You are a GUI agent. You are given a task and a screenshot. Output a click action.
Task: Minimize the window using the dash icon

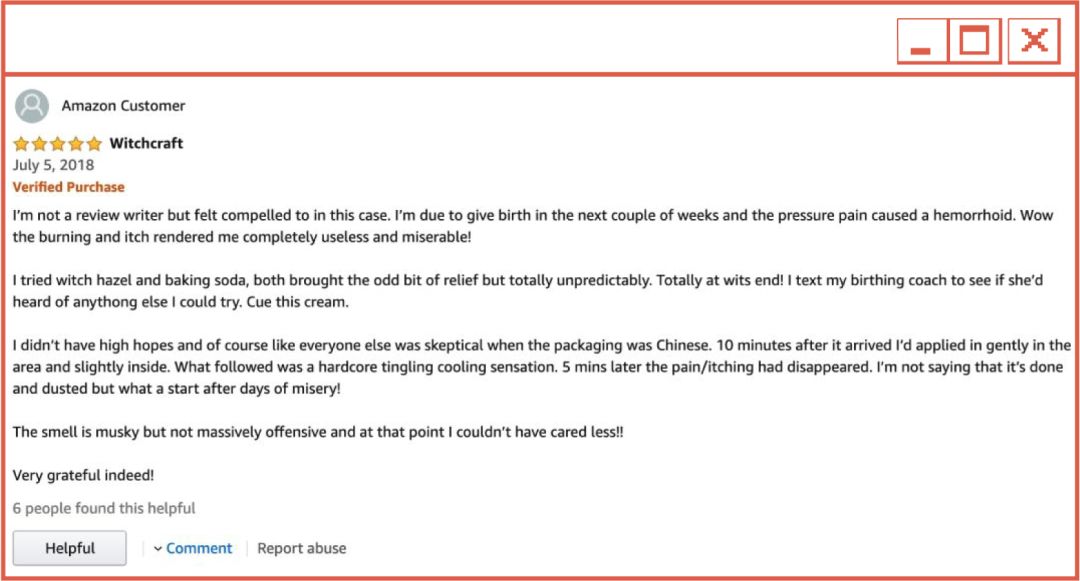[x=921, y=42]
